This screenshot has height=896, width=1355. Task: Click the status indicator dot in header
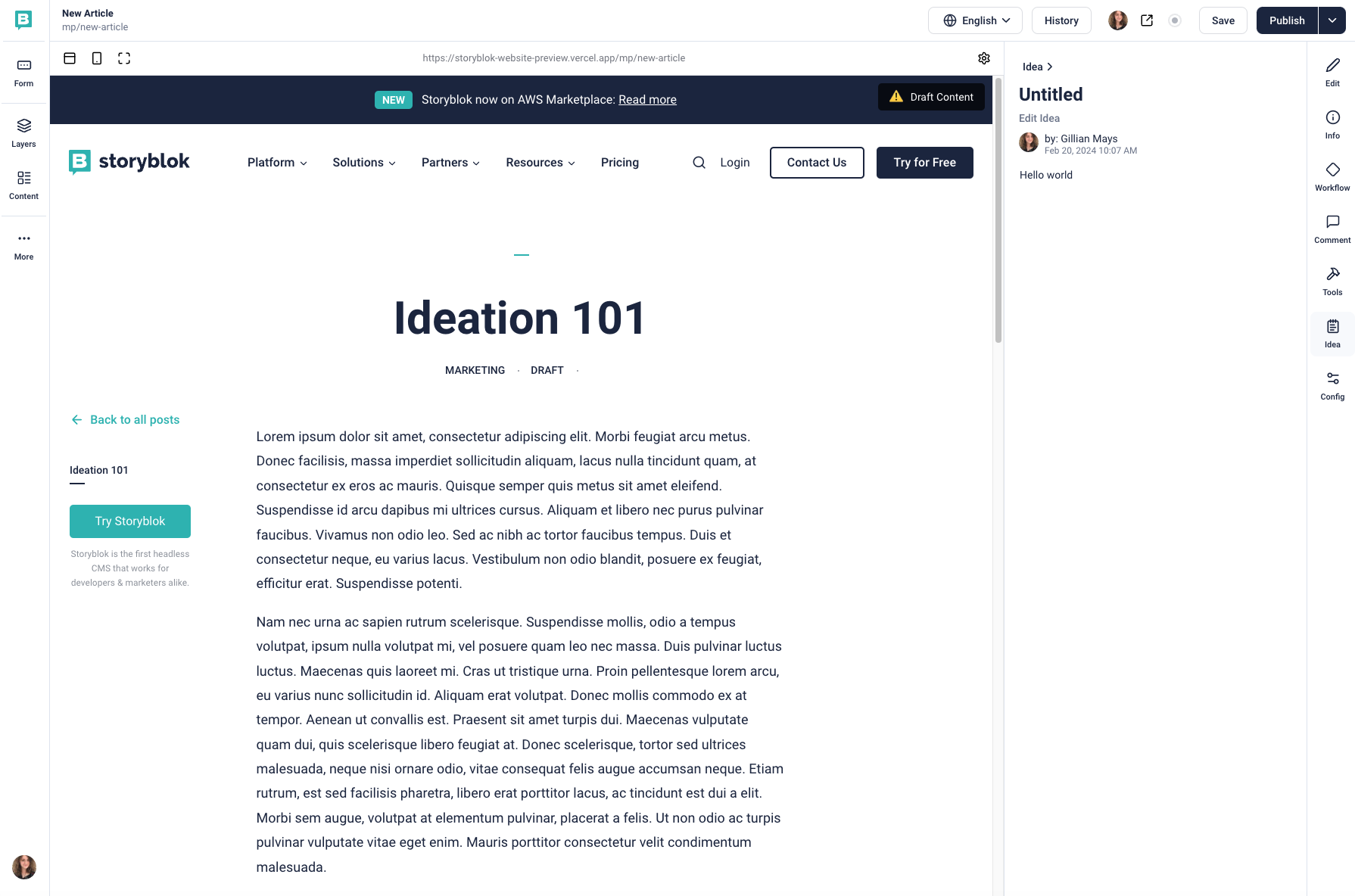coord(1175,20)
